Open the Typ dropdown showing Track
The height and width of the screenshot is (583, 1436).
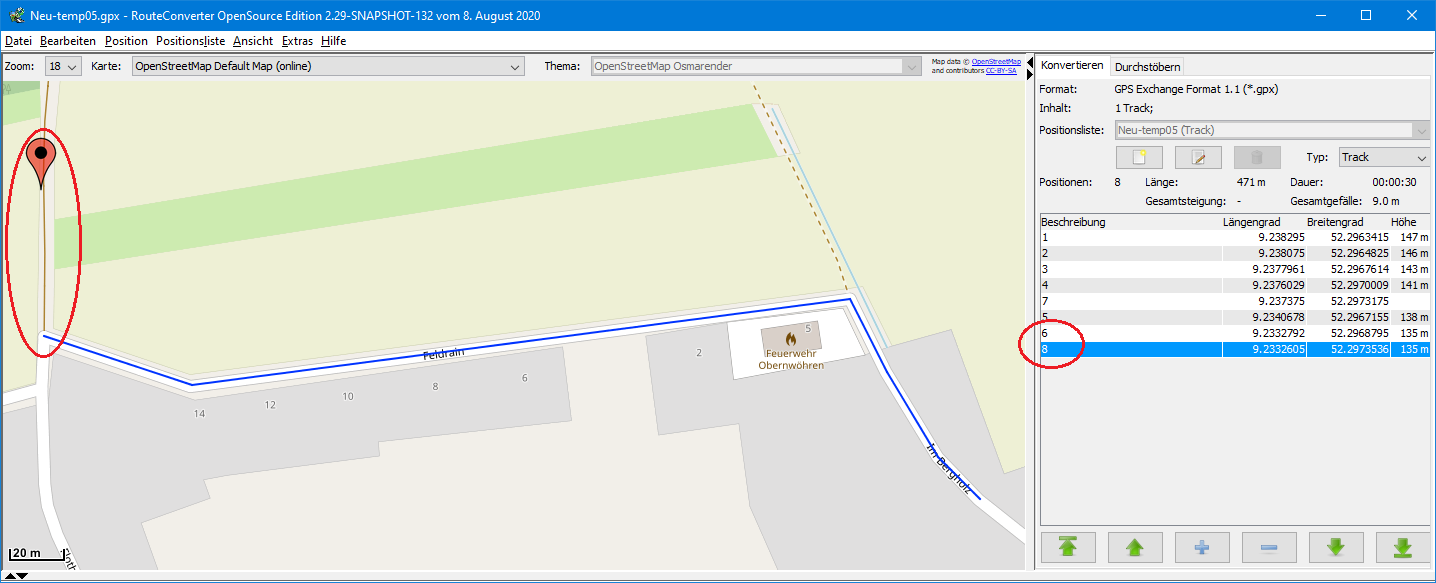tap(1383, 157)
